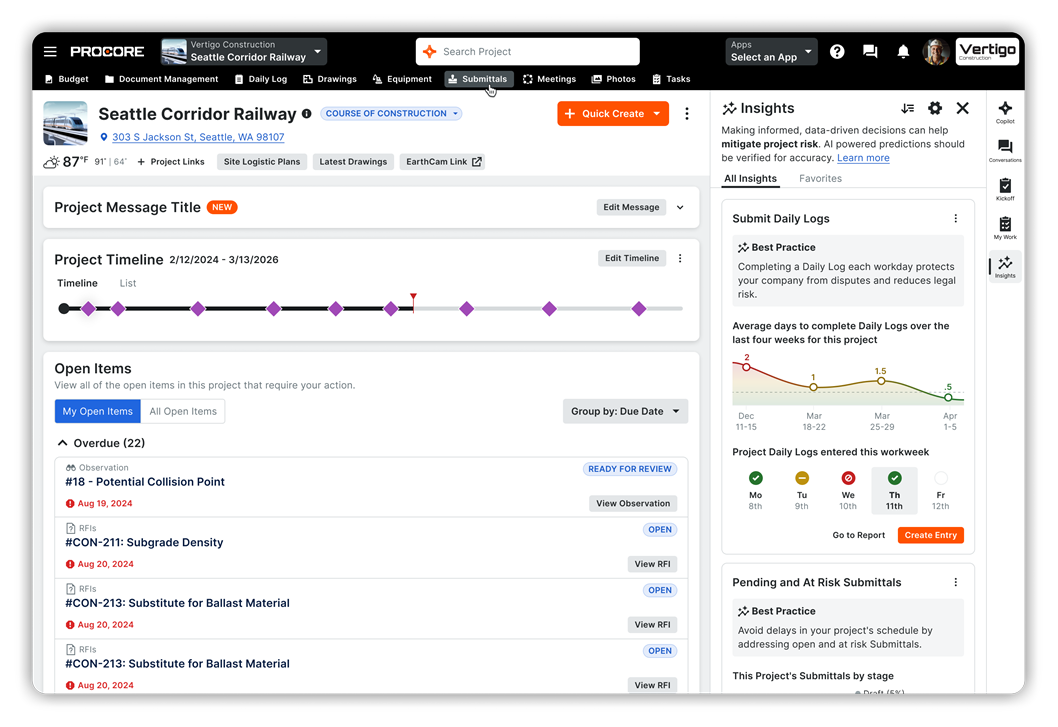Open Document Management tool
1058x727 pixels.
tap(161, 79)
